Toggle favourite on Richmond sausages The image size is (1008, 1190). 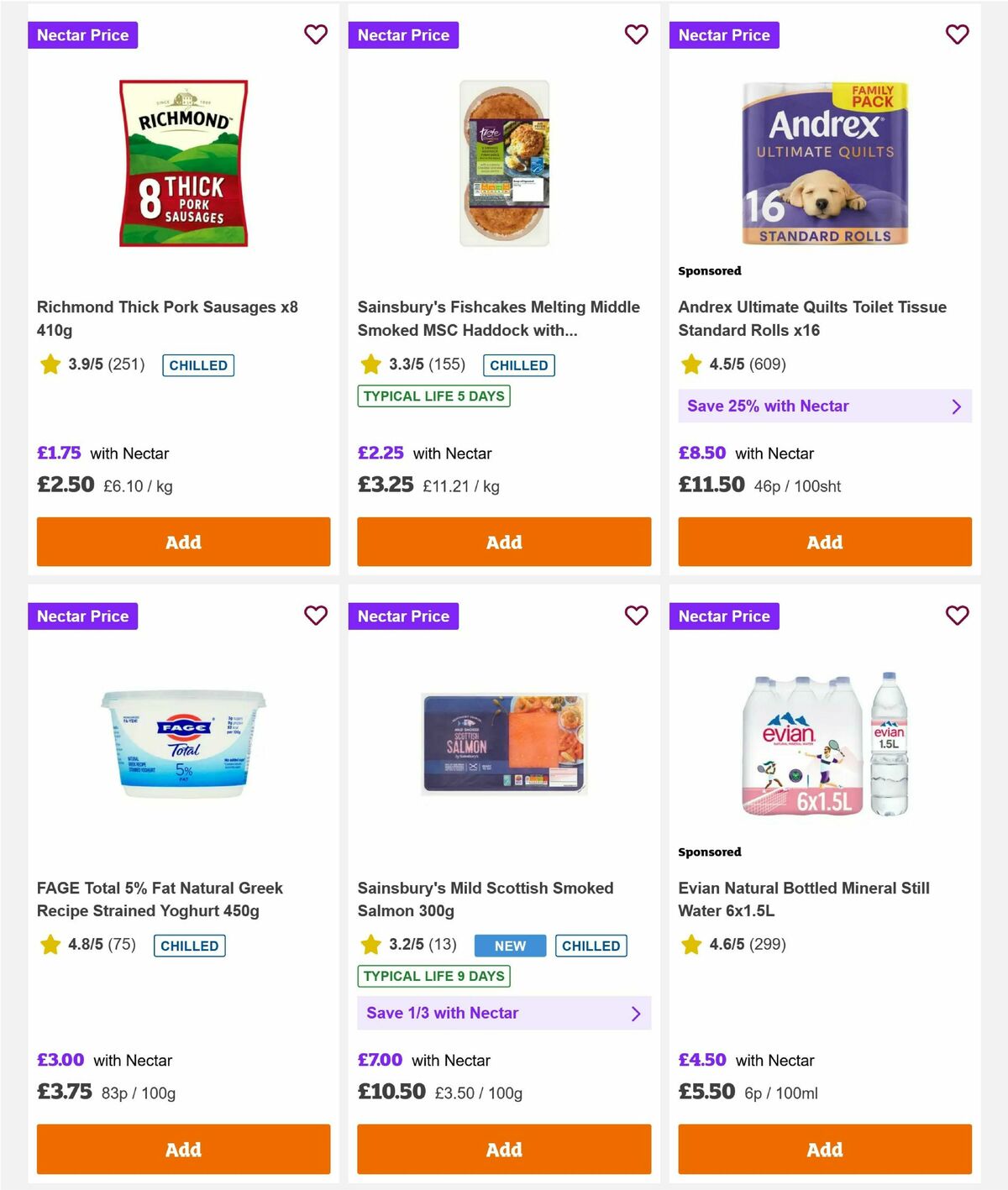pos(315,34)
